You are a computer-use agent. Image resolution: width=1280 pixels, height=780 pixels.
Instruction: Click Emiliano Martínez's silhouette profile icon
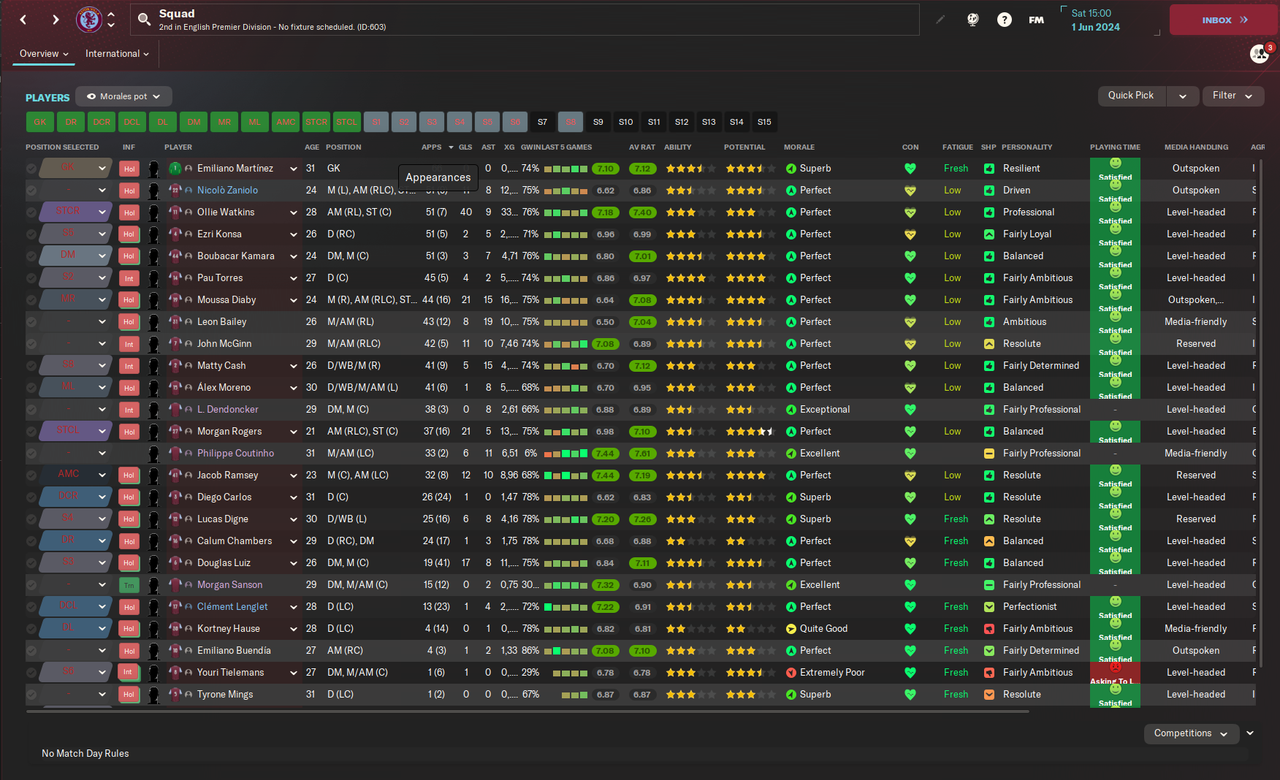click(x=154, y=168)
